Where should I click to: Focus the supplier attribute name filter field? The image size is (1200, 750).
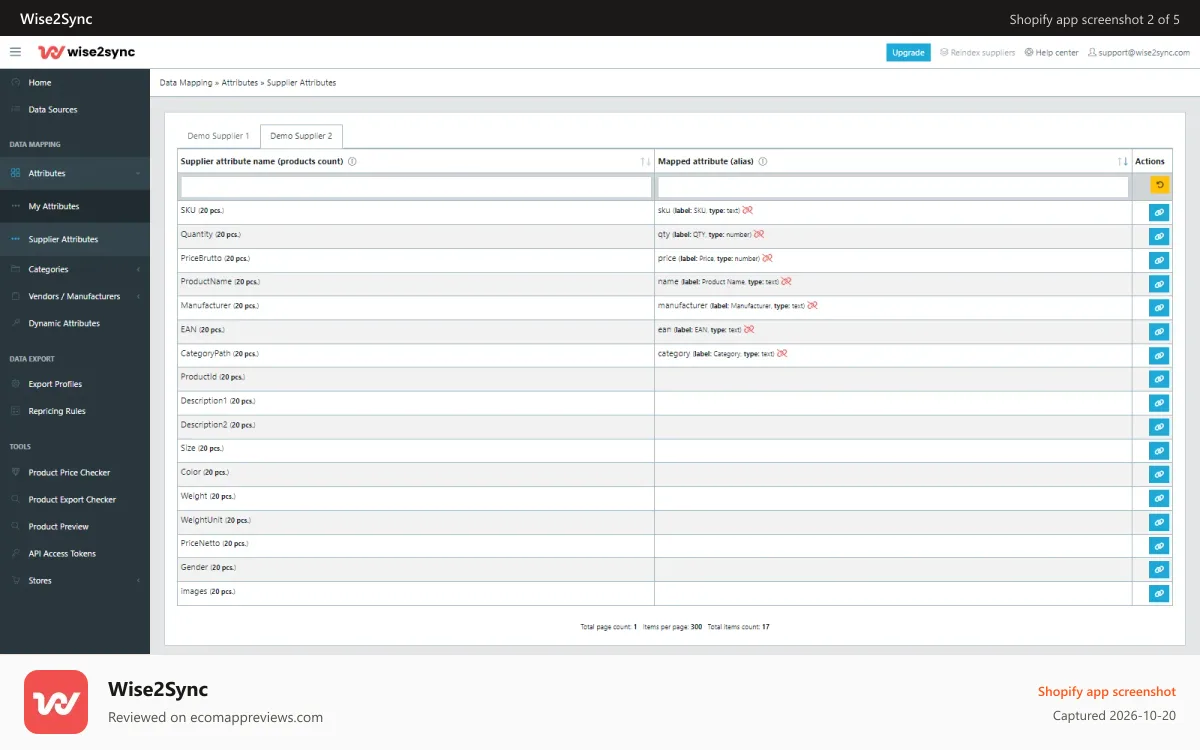point(416,187)
